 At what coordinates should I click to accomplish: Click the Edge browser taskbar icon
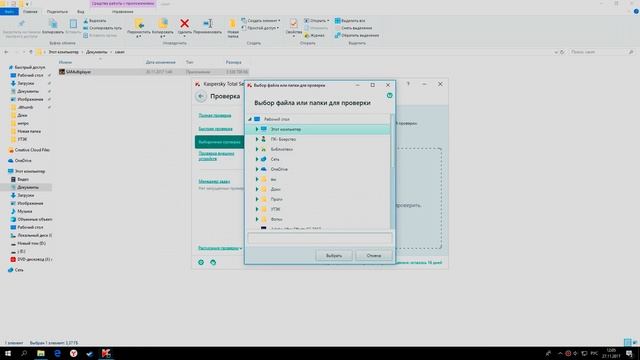pyautogui.click(x=57, y=353)
